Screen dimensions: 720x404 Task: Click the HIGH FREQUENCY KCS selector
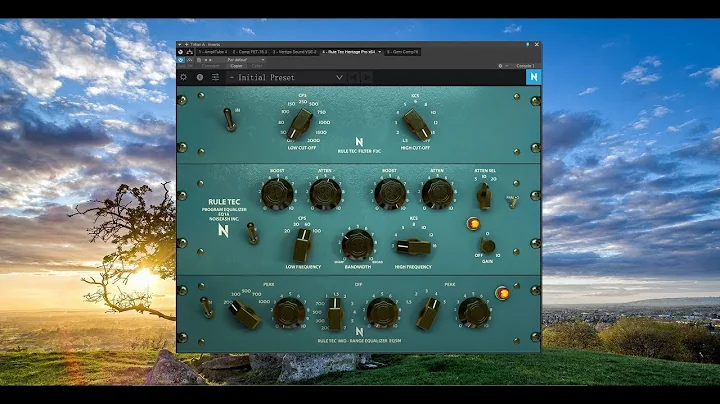pyautogui.click(x=412, y=247)
